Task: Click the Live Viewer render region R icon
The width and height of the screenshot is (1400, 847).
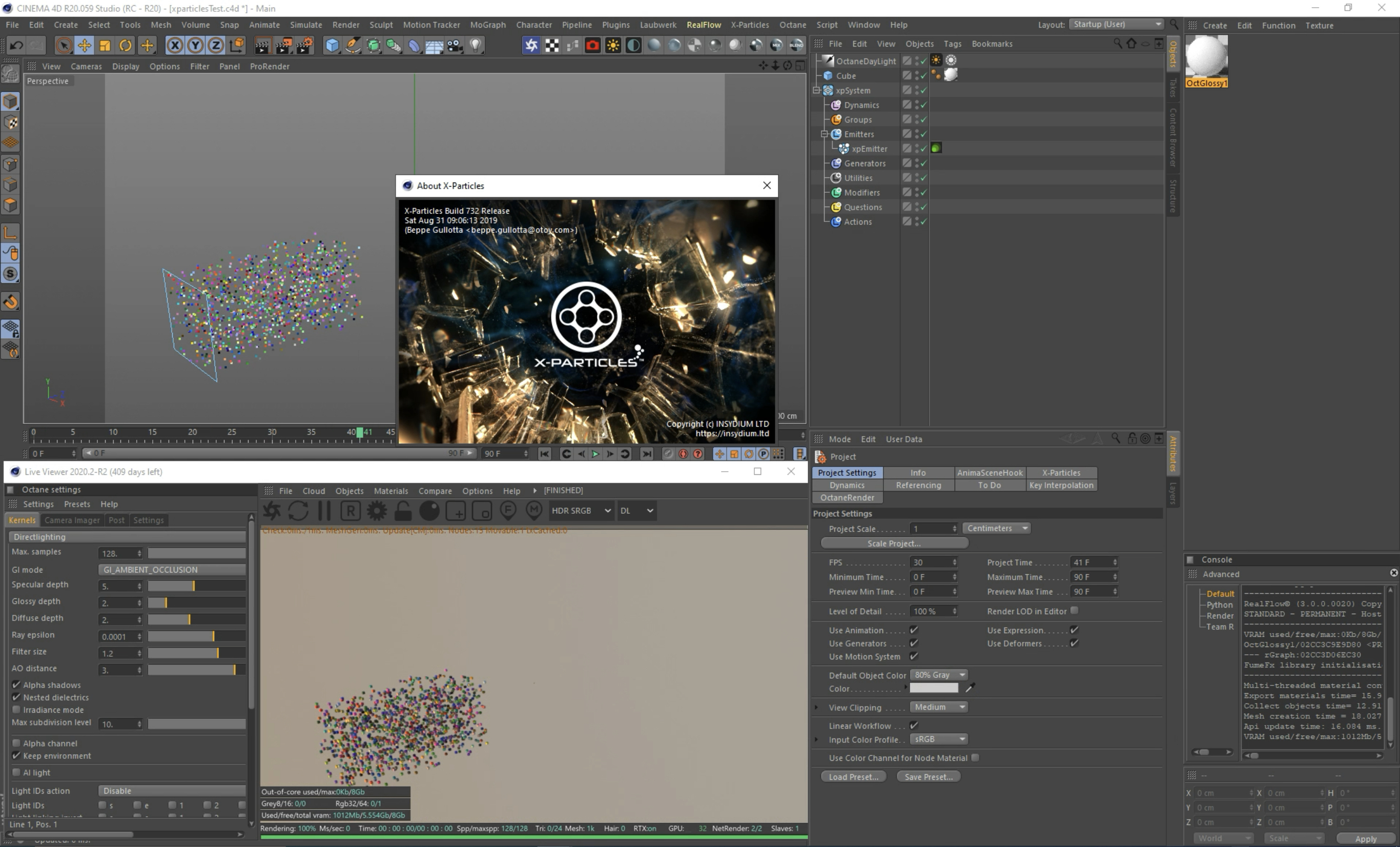Action: click(351, 511)
